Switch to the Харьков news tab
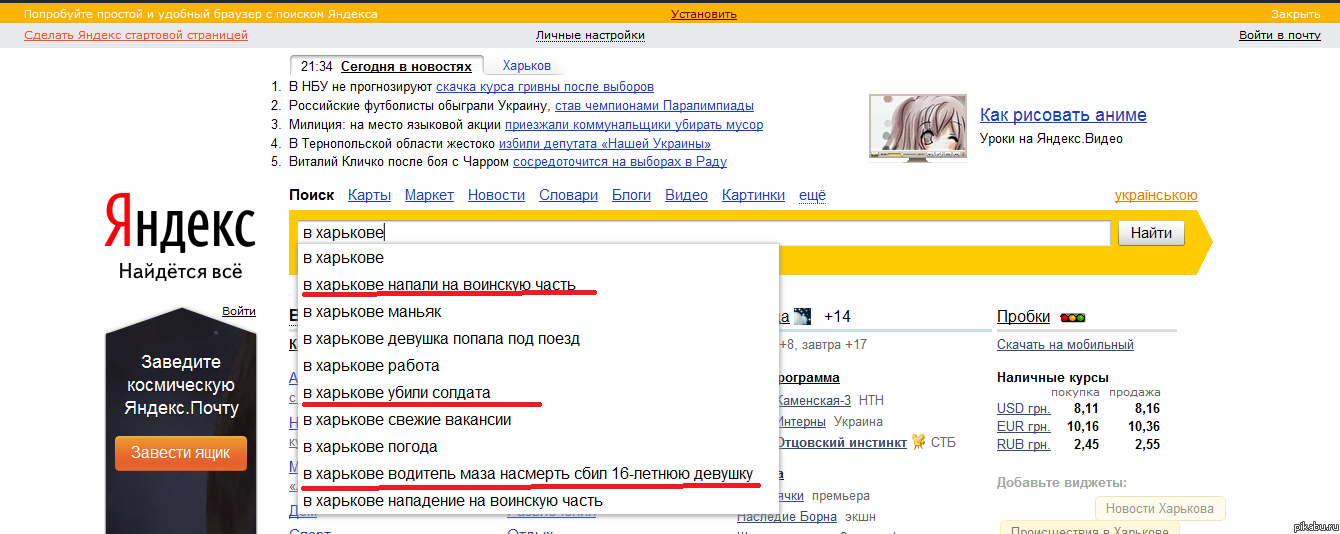1340x534 pixels. (x=526, y=66)
